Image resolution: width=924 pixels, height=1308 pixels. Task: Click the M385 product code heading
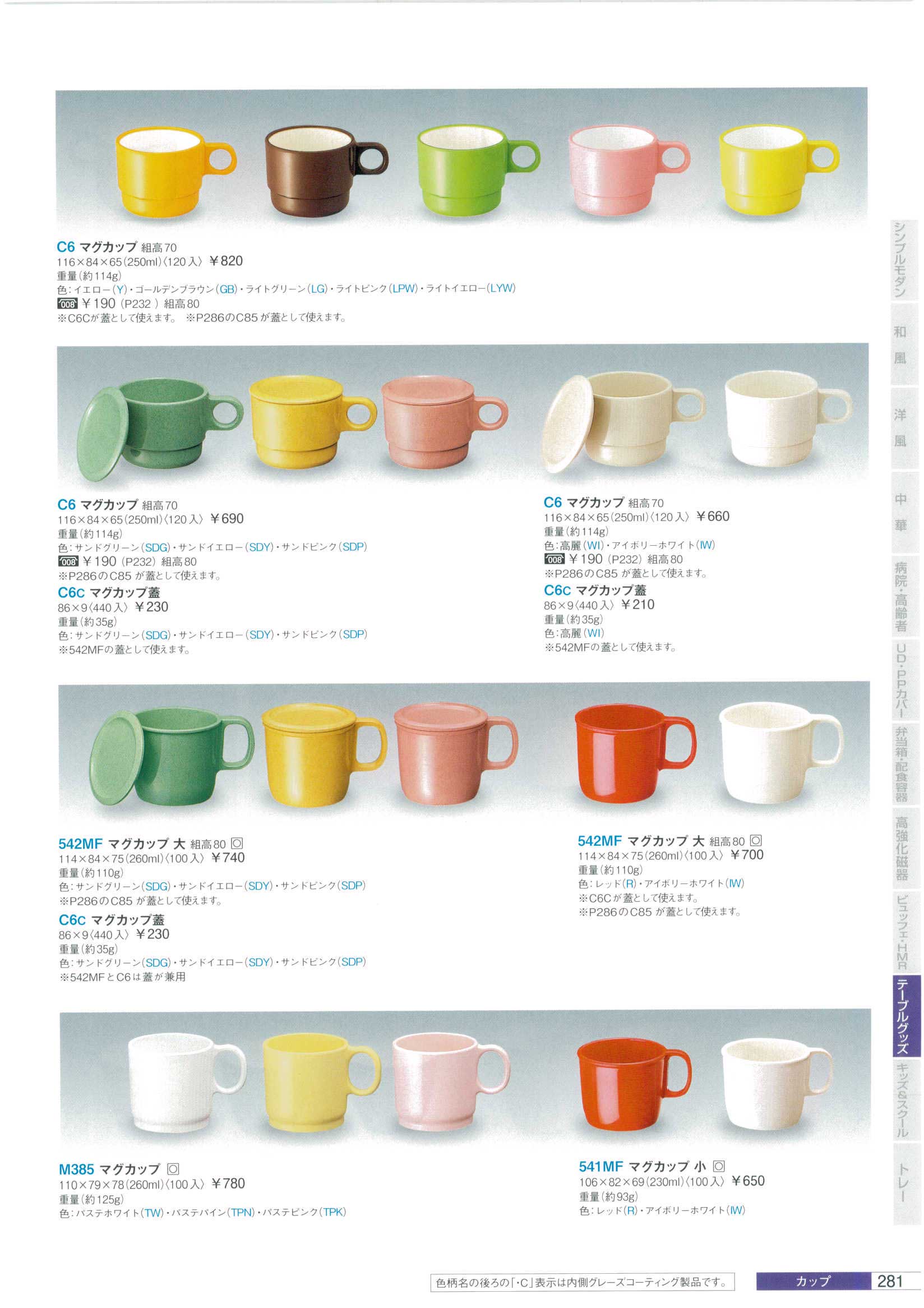click(x=76, y=1169)
